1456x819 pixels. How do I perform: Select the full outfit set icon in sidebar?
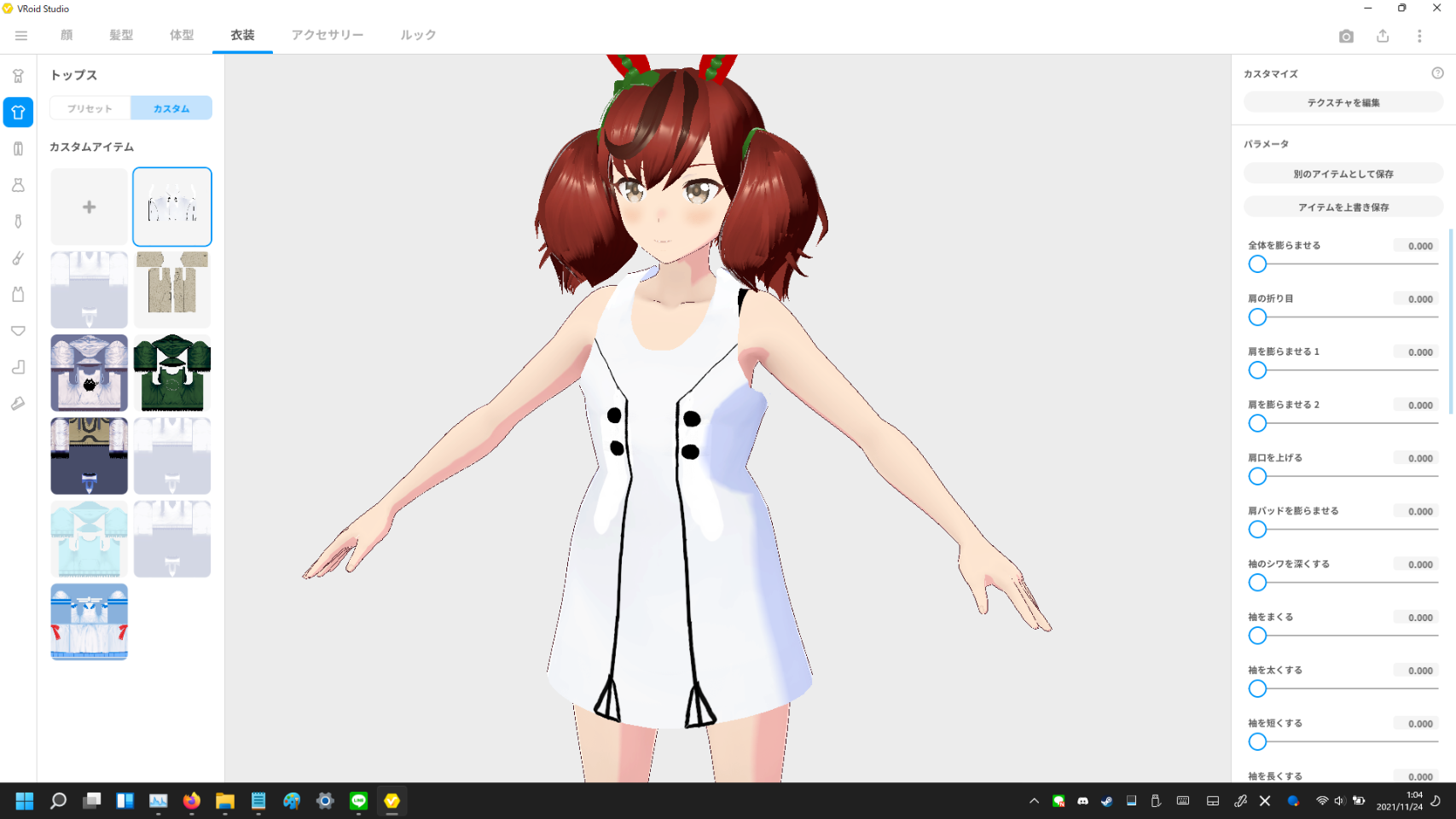coord(18,76)
